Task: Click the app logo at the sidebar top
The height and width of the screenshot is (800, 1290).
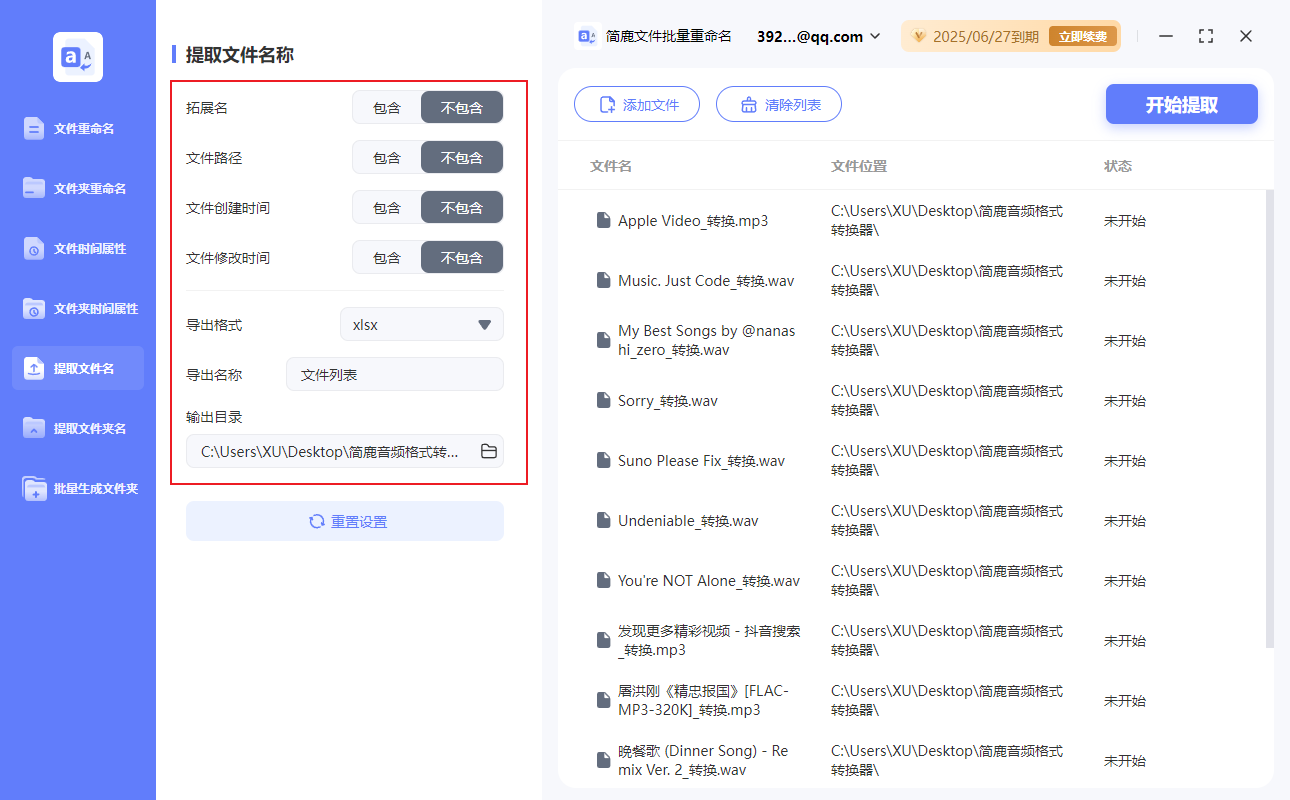Action: point(77,57)
